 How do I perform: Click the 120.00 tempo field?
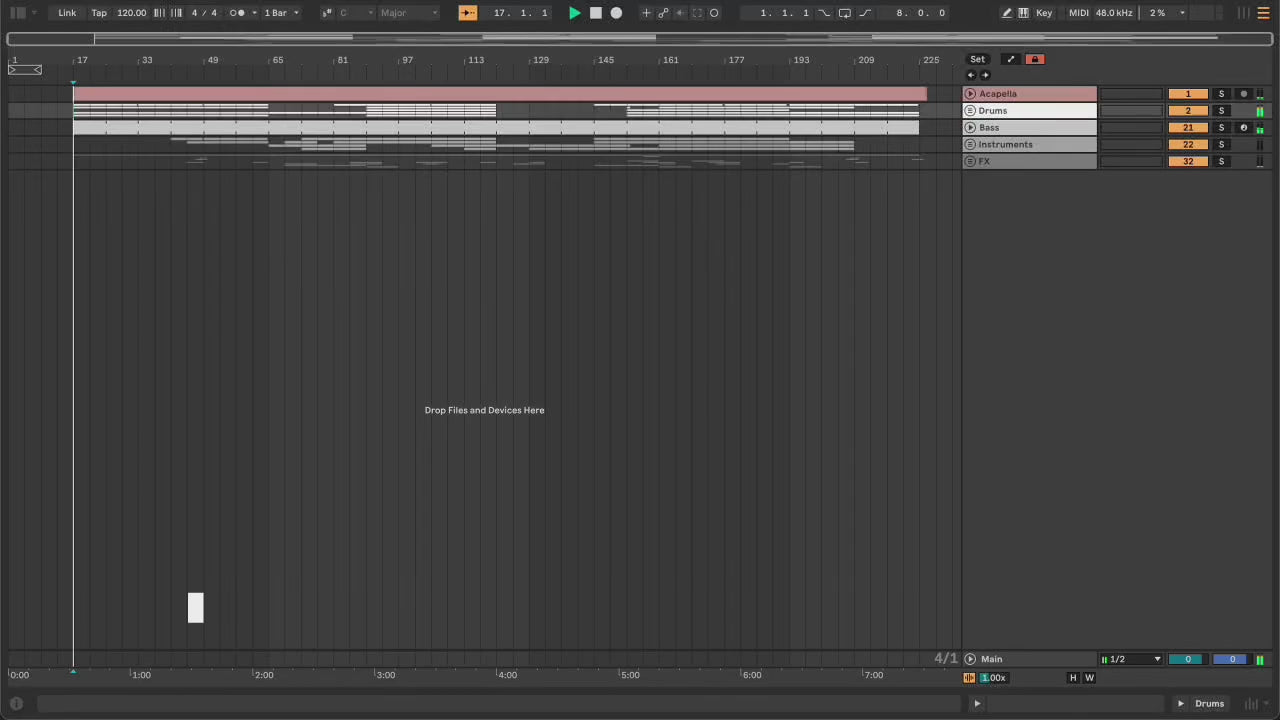point(131,13)
